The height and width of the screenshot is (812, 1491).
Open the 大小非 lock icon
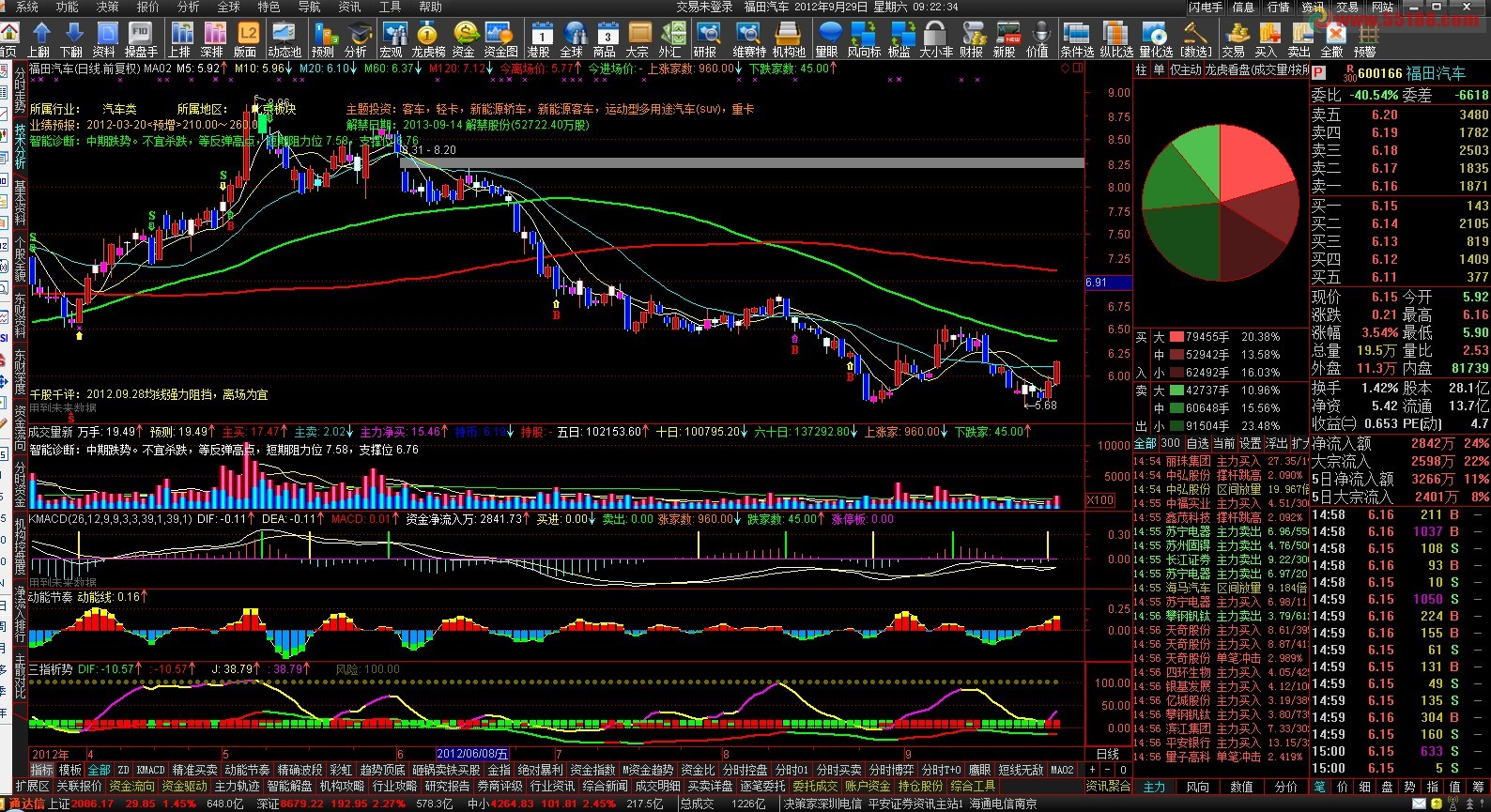936,39
